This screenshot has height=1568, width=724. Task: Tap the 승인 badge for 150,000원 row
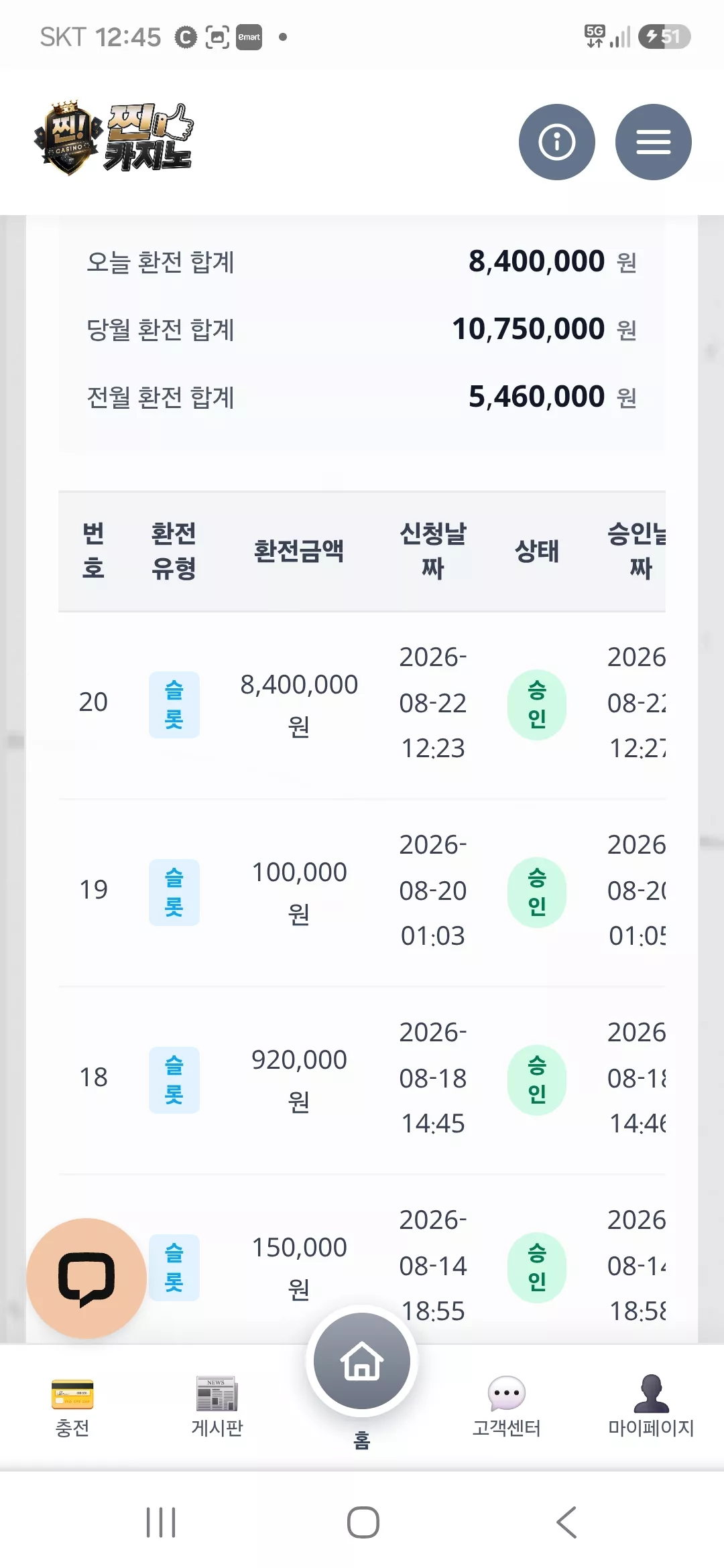[536, 1267]
